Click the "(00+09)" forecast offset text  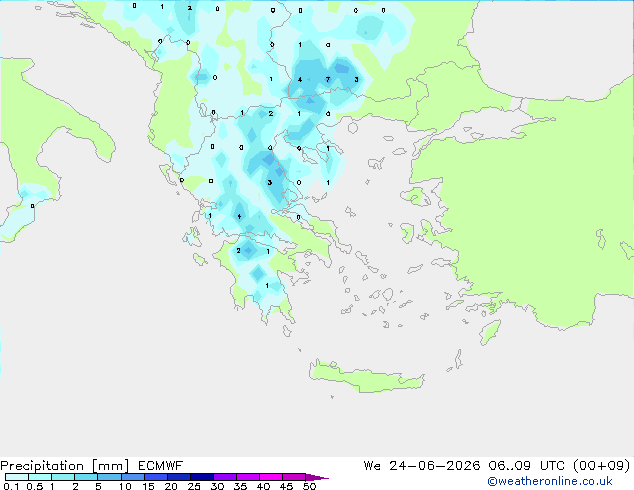602,466
